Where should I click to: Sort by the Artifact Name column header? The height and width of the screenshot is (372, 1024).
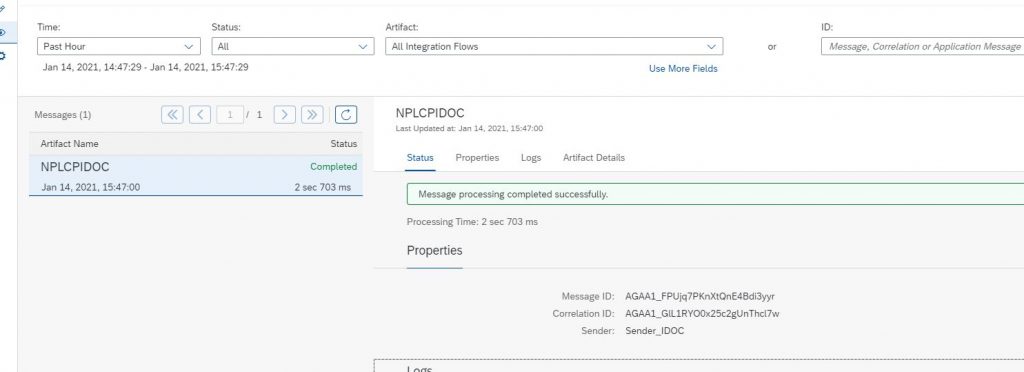(x=69, y=144)
